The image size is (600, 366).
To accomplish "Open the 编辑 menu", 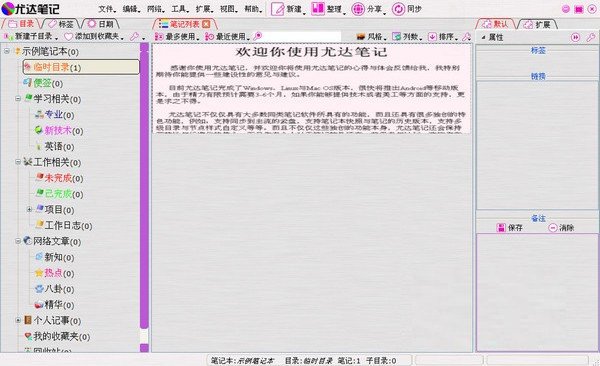I will 130,9.
